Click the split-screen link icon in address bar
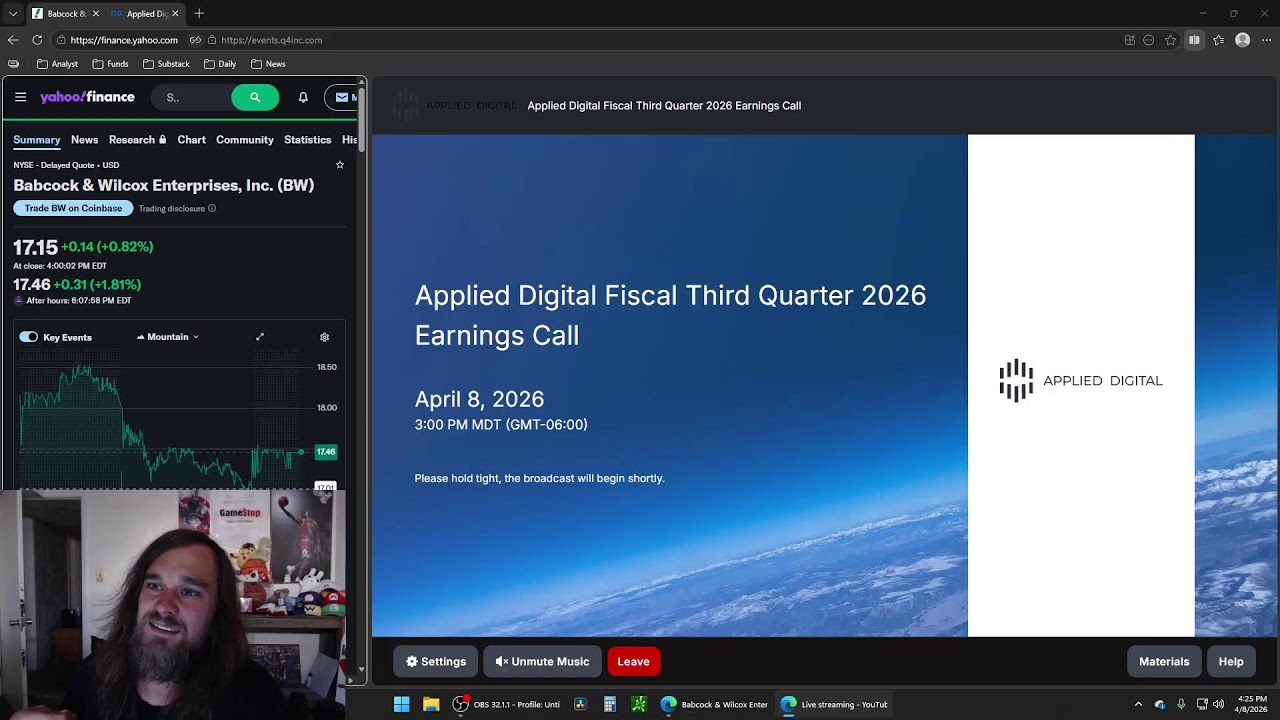Screen dimensions: 1280x720 tap(196, 40)
